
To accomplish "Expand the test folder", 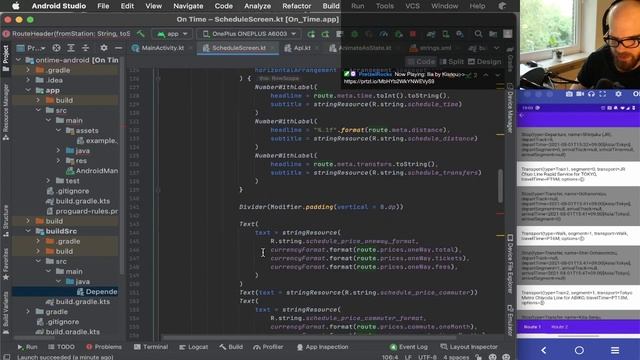I will tap(48, 181).
